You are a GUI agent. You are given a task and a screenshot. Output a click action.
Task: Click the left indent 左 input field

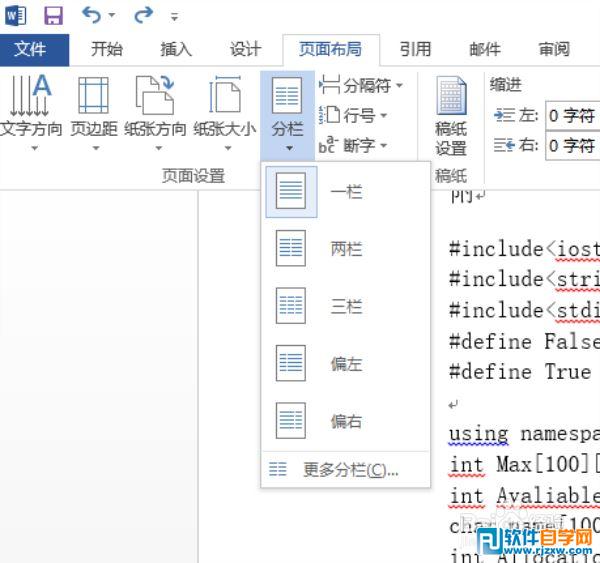point(572,115)
